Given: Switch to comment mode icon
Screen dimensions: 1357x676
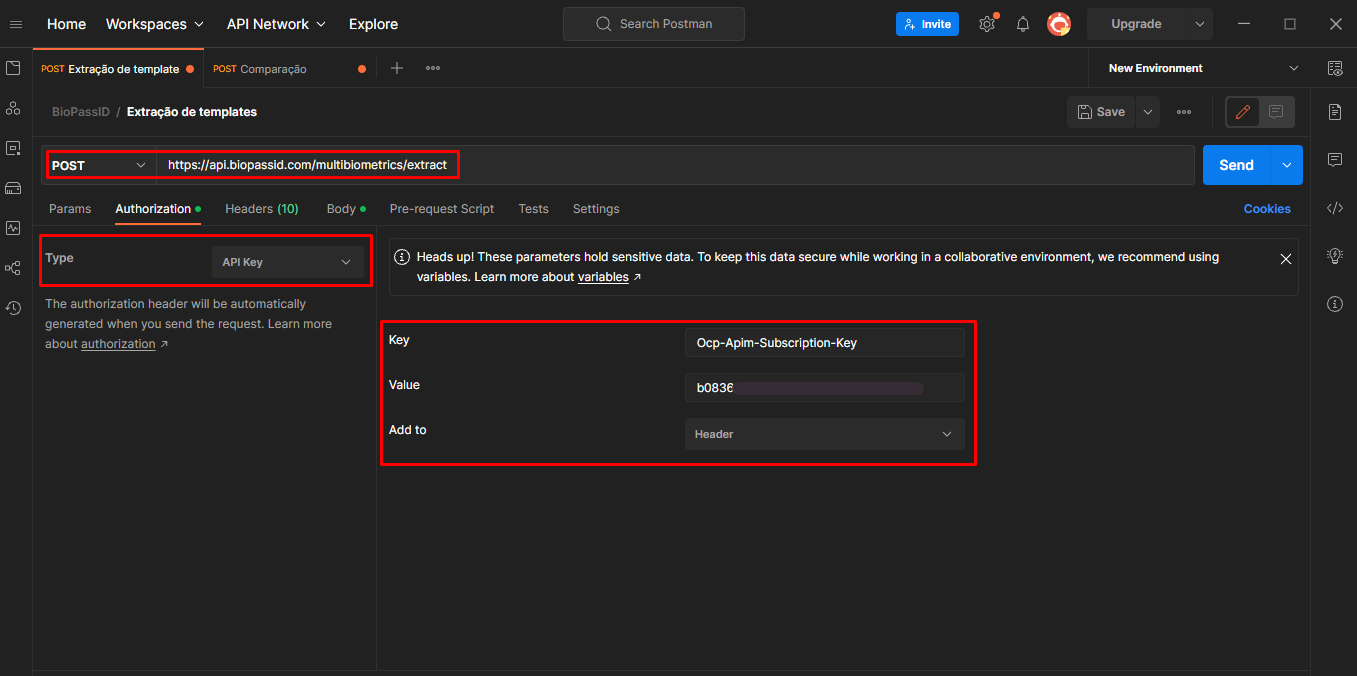Looking at the screenshot, I should pyautogui.click(x=1276, y=112).
